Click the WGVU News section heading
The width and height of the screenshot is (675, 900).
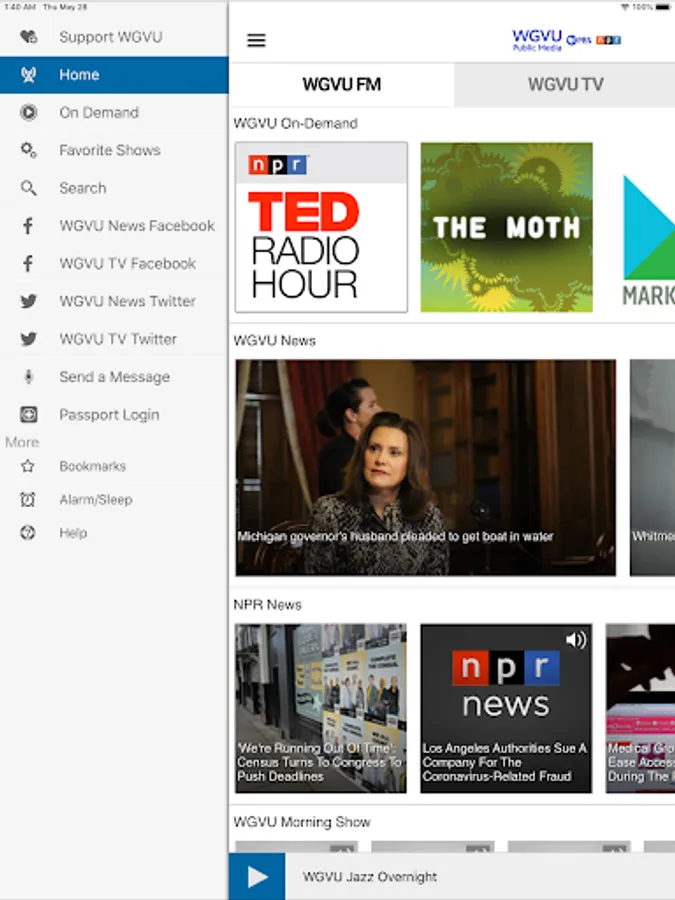(274, 341)
